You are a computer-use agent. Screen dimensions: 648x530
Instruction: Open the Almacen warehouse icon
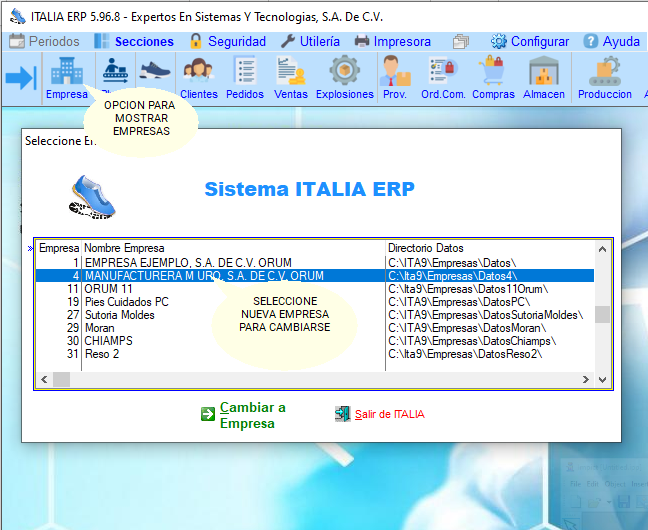pos(543,78)
